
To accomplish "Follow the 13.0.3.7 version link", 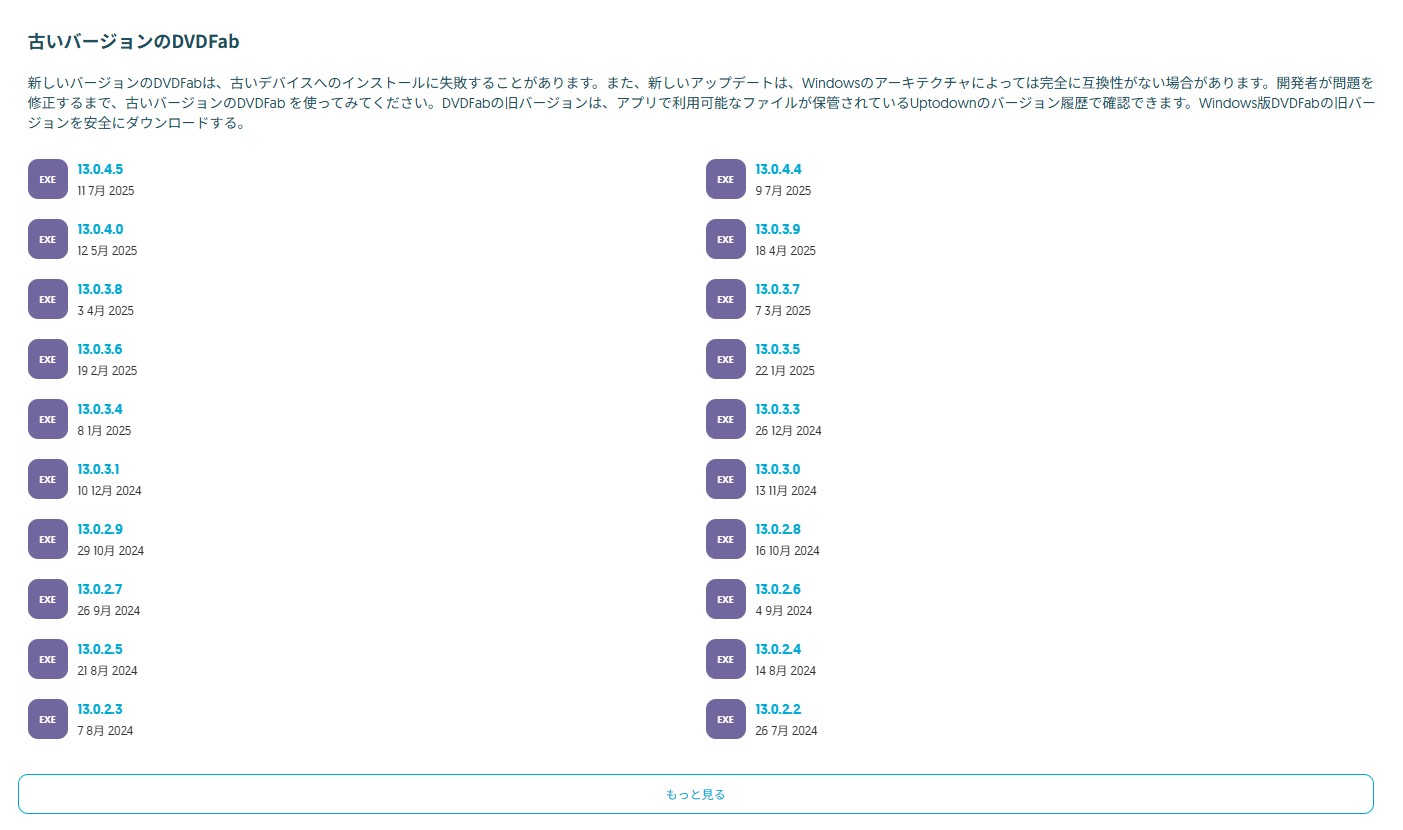I will pyautogui.click(x=777, y=290).
